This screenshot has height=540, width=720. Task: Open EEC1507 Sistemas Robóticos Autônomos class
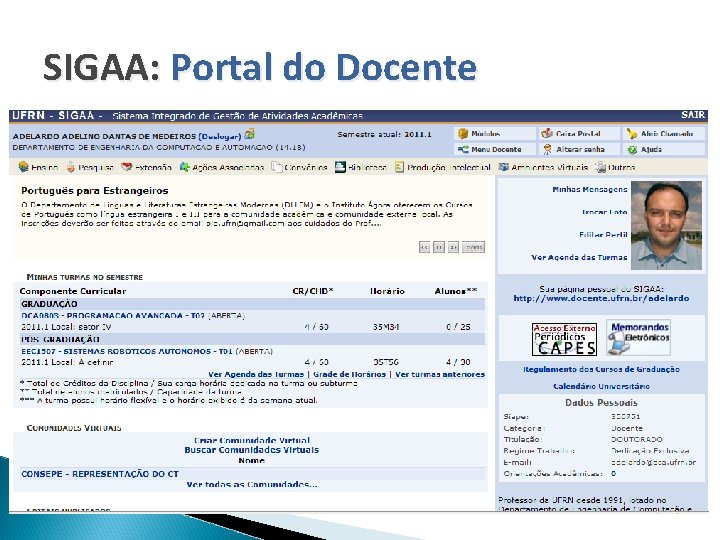tap(127, 351)
